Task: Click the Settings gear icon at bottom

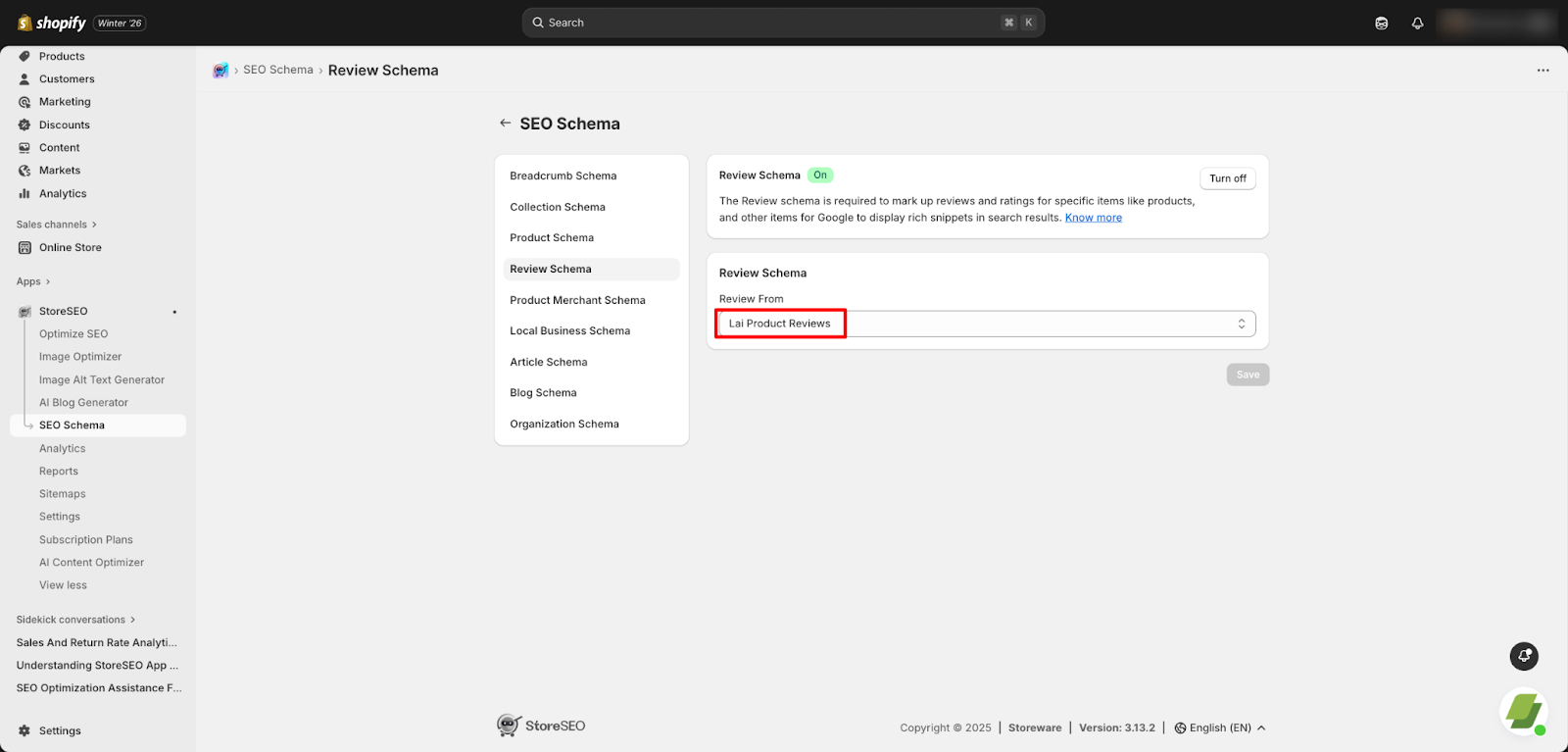Action: 24,730
